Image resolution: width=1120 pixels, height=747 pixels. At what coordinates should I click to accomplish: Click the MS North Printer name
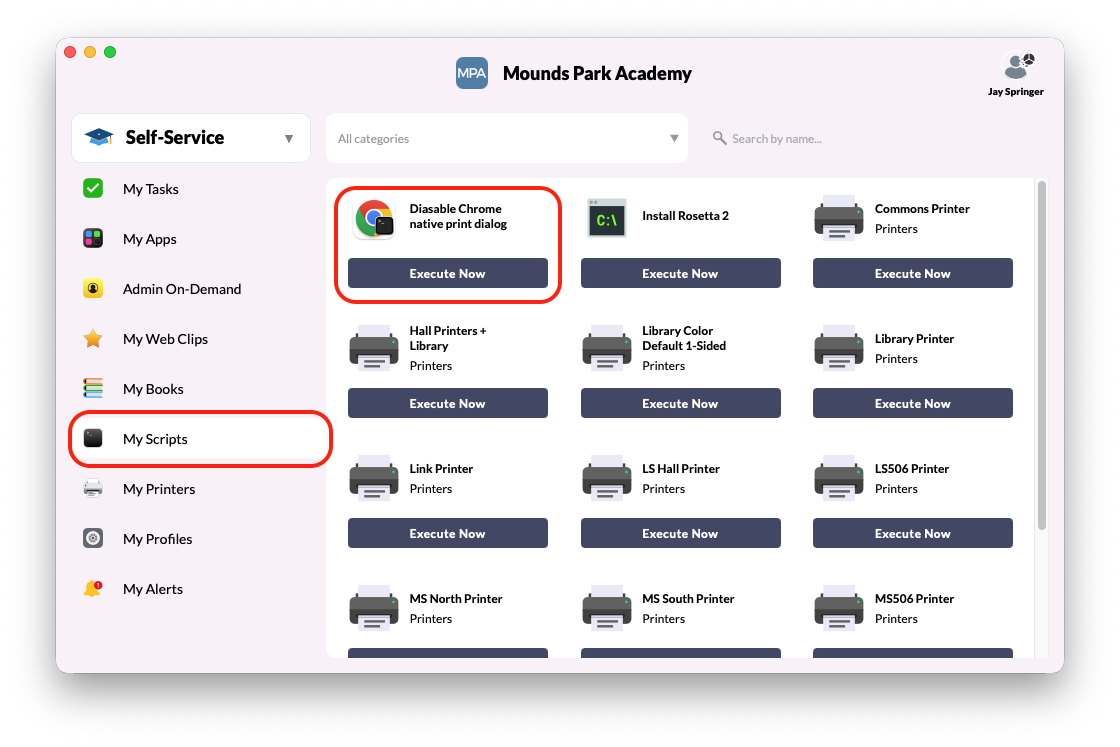(456, 598)
